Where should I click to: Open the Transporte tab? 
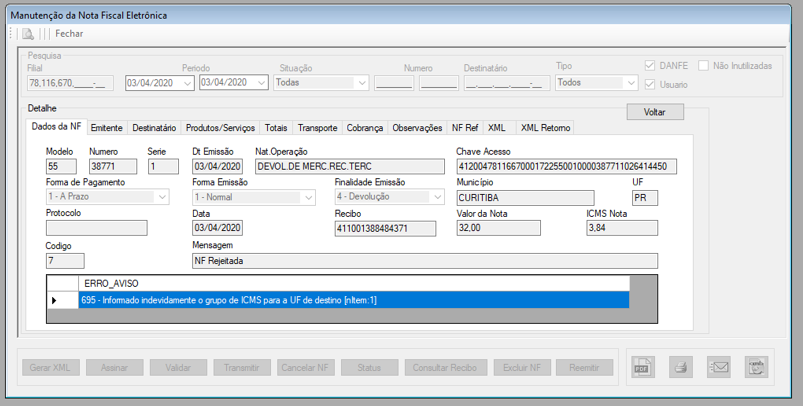pos(318,128)
